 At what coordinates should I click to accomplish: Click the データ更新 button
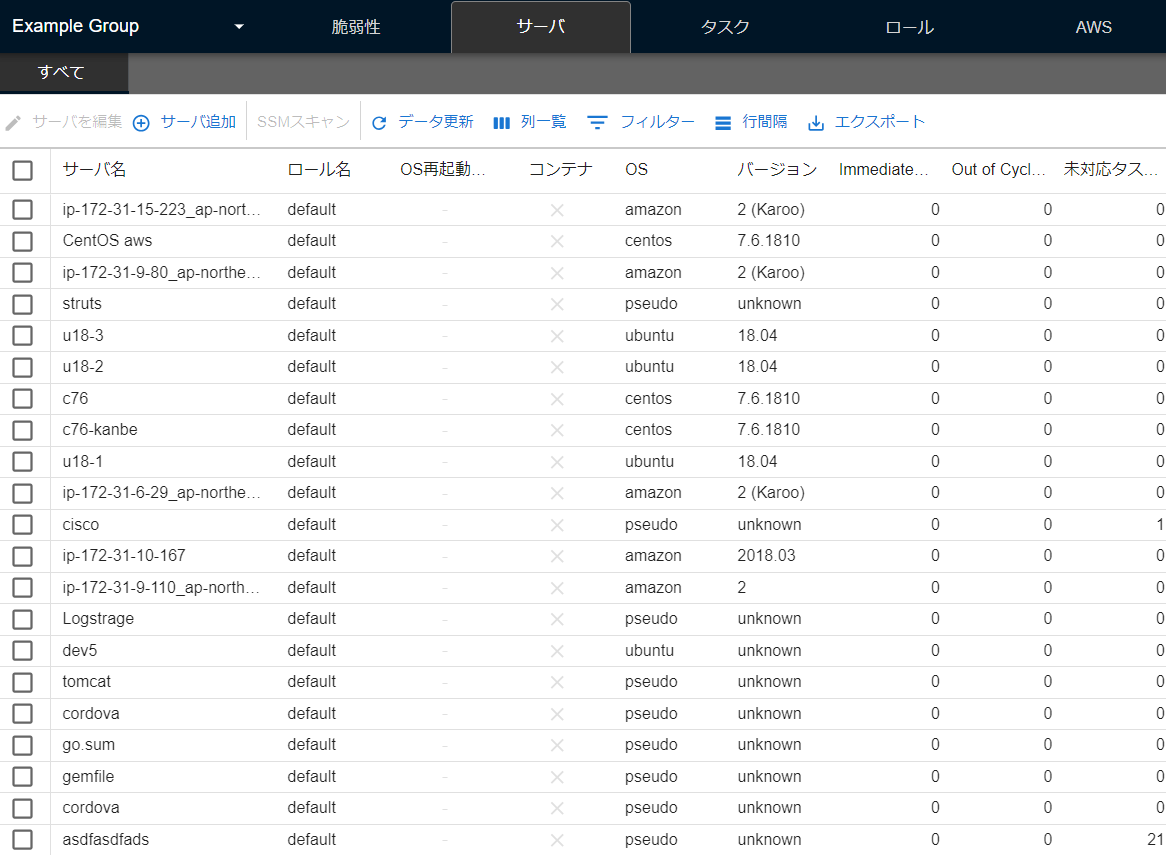pos(422,122)
